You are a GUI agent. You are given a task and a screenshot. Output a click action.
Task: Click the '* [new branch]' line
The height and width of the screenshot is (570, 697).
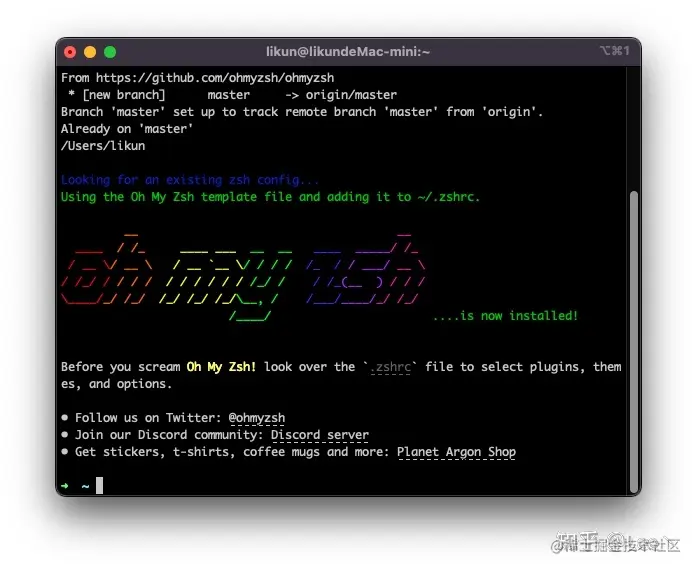(232, 95)
